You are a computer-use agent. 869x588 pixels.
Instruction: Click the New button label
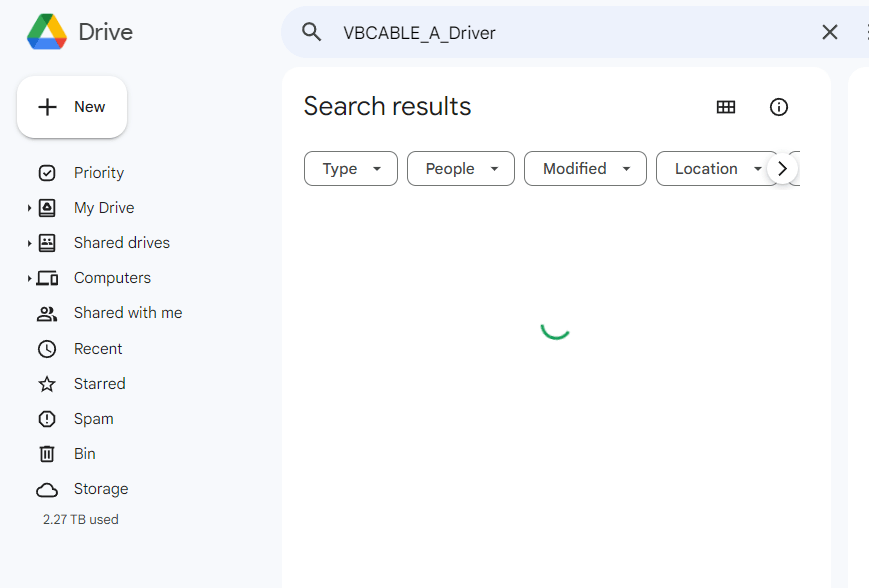[x=90, y=107]
